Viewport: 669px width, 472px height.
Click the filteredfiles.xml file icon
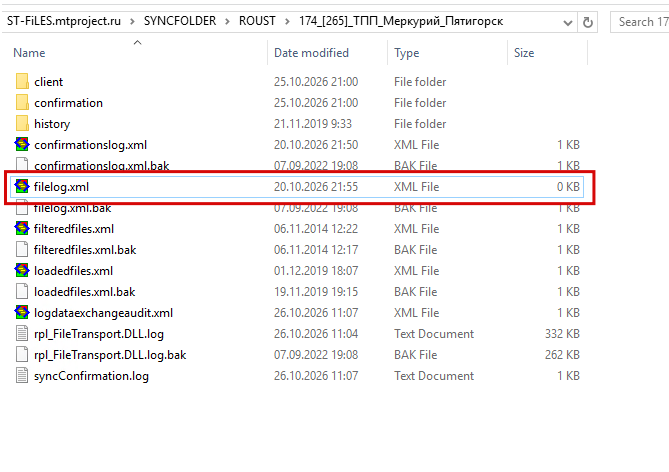point(22,228)
